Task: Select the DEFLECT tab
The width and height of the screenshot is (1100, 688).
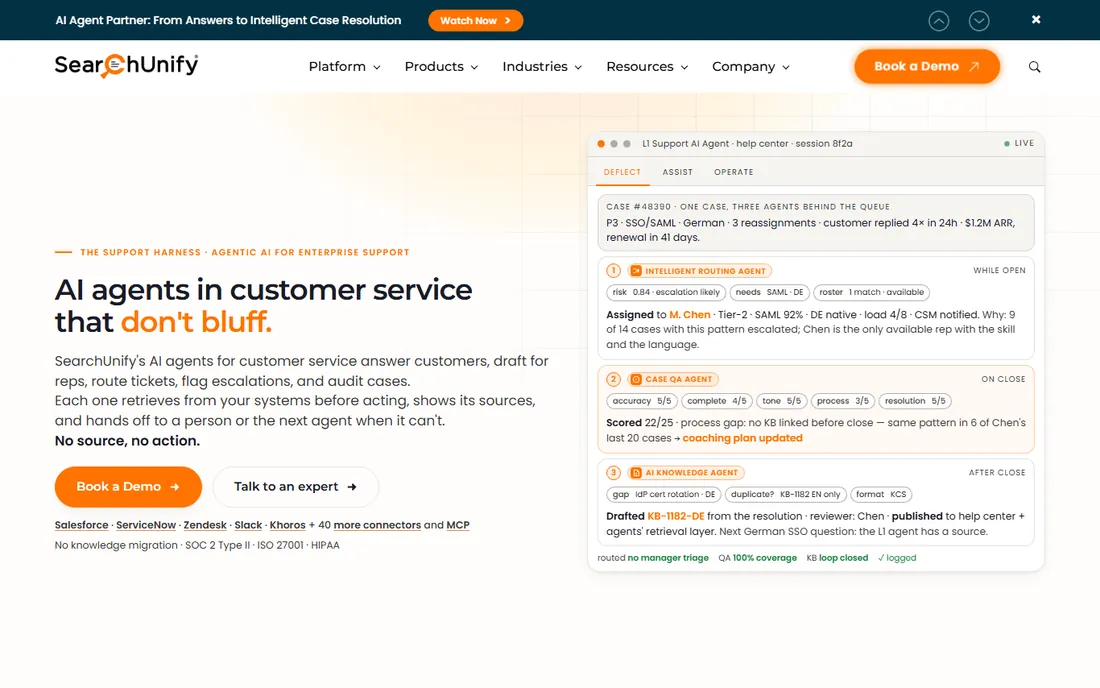Action: coord(622,172)
